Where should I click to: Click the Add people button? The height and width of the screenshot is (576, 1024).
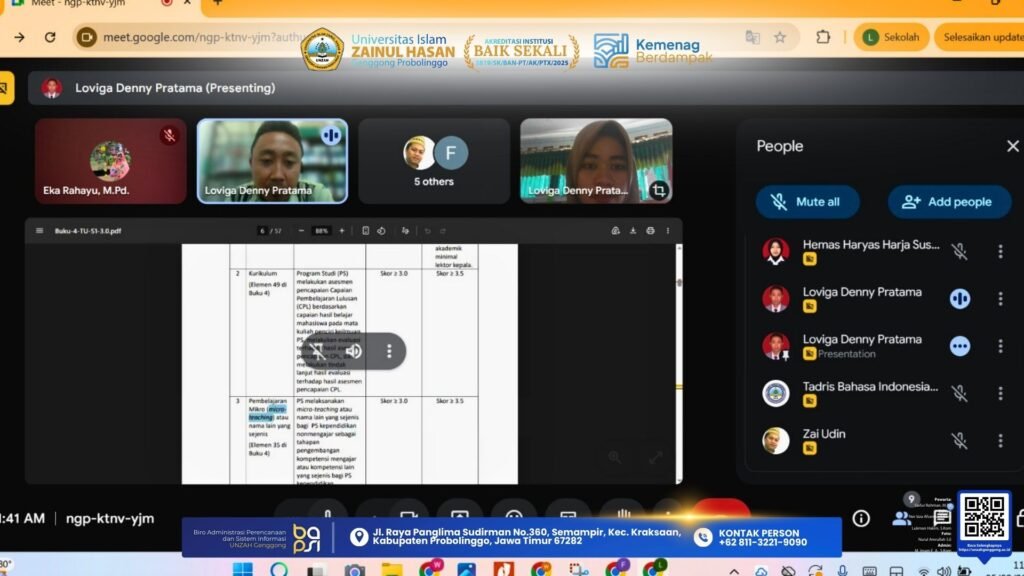point(948,202)
